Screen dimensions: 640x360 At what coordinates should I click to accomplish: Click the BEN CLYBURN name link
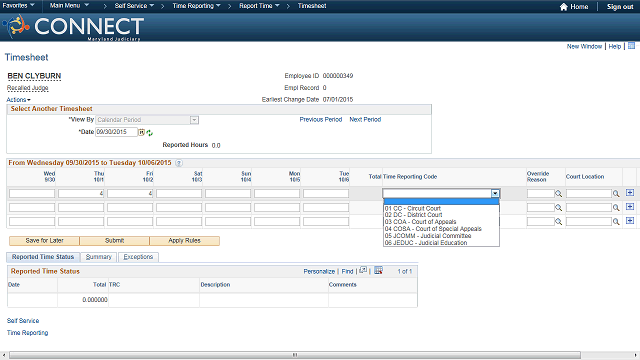tap(34, 76)
